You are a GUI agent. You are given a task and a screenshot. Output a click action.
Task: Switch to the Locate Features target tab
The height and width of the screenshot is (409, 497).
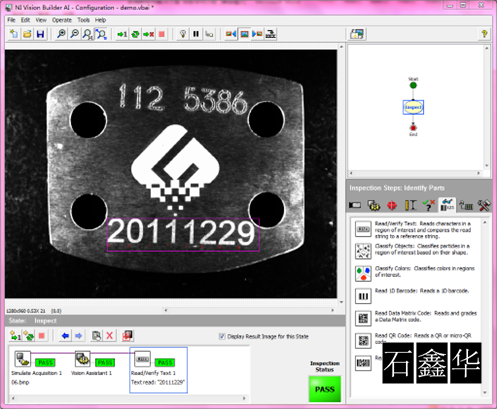click(x=392, y=205)
